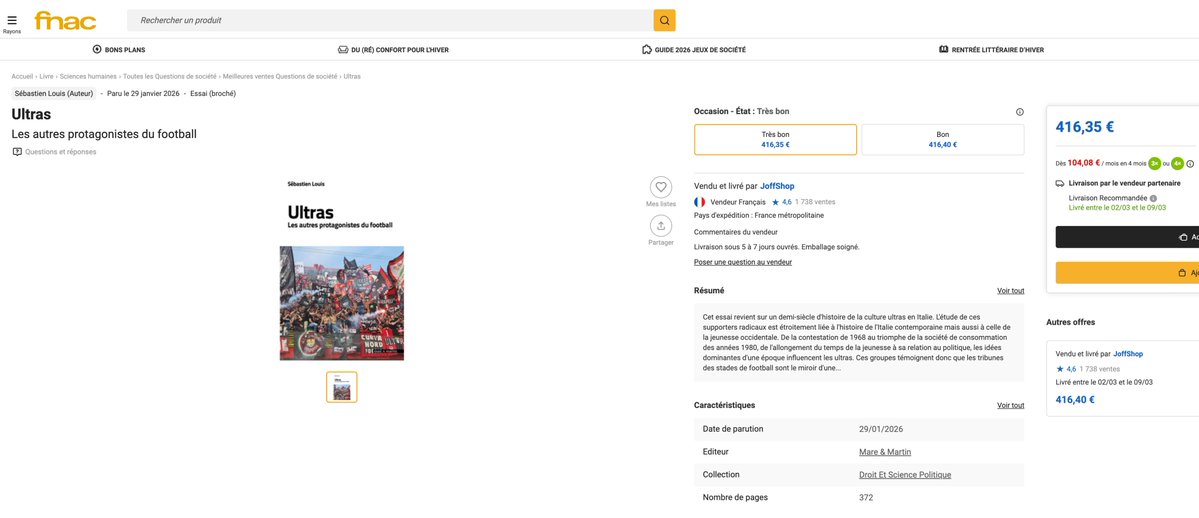Open JoffShop link in Autres offres
Image resolution: width=1199 pixels, height=518 pixels.
1128,354
